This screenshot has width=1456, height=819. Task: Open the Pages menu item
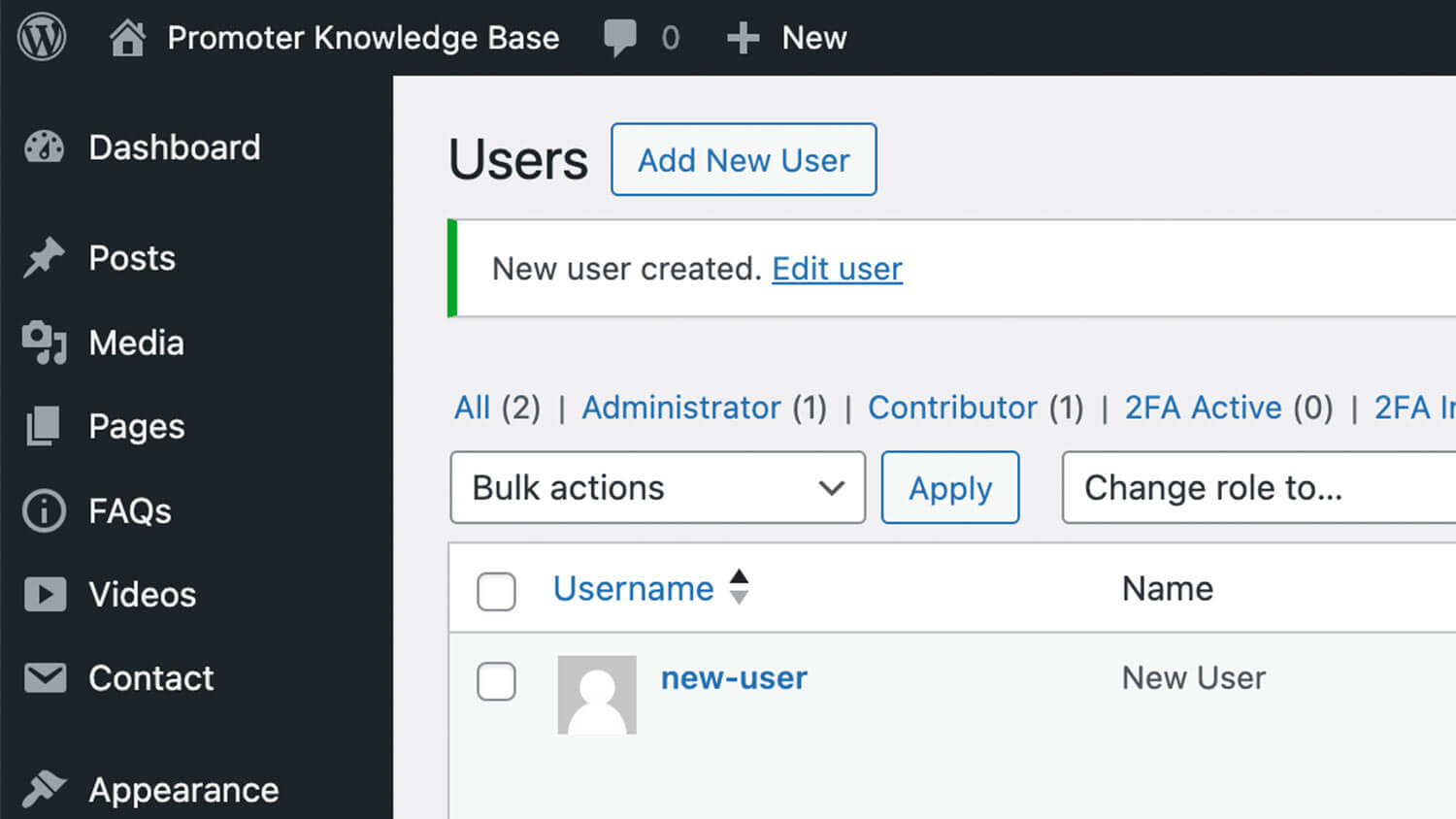click(x=136, y=427)
